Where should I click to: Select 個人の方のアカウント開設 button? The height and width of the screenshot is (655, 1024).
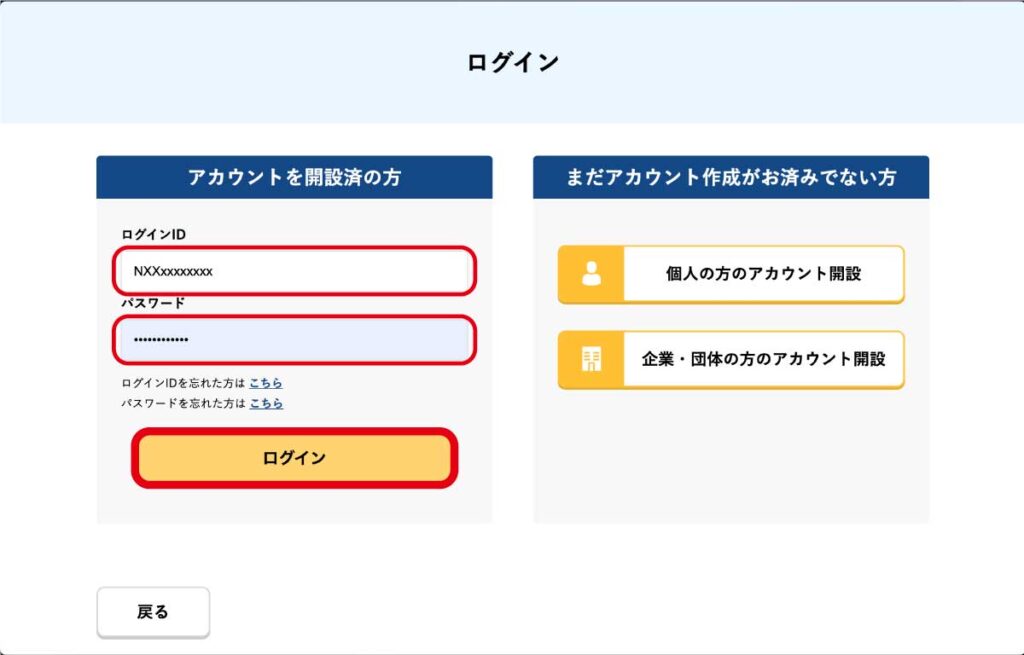tap(731, 274)
